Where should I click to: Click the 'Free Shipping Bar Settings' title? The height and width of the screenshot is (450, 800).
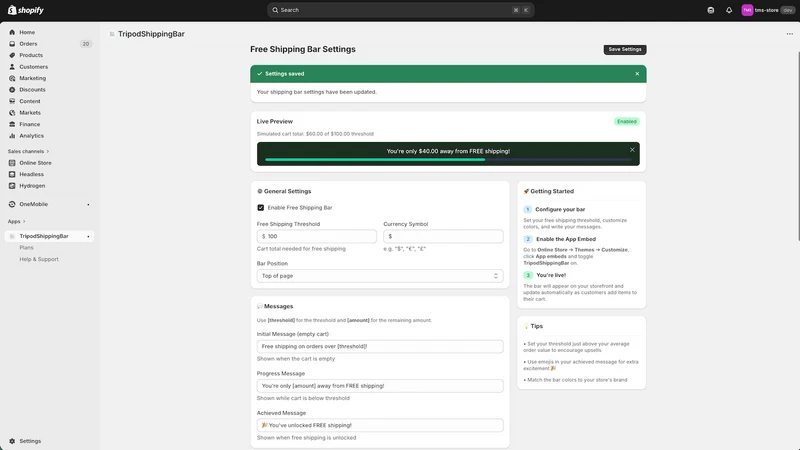(303, 49)
